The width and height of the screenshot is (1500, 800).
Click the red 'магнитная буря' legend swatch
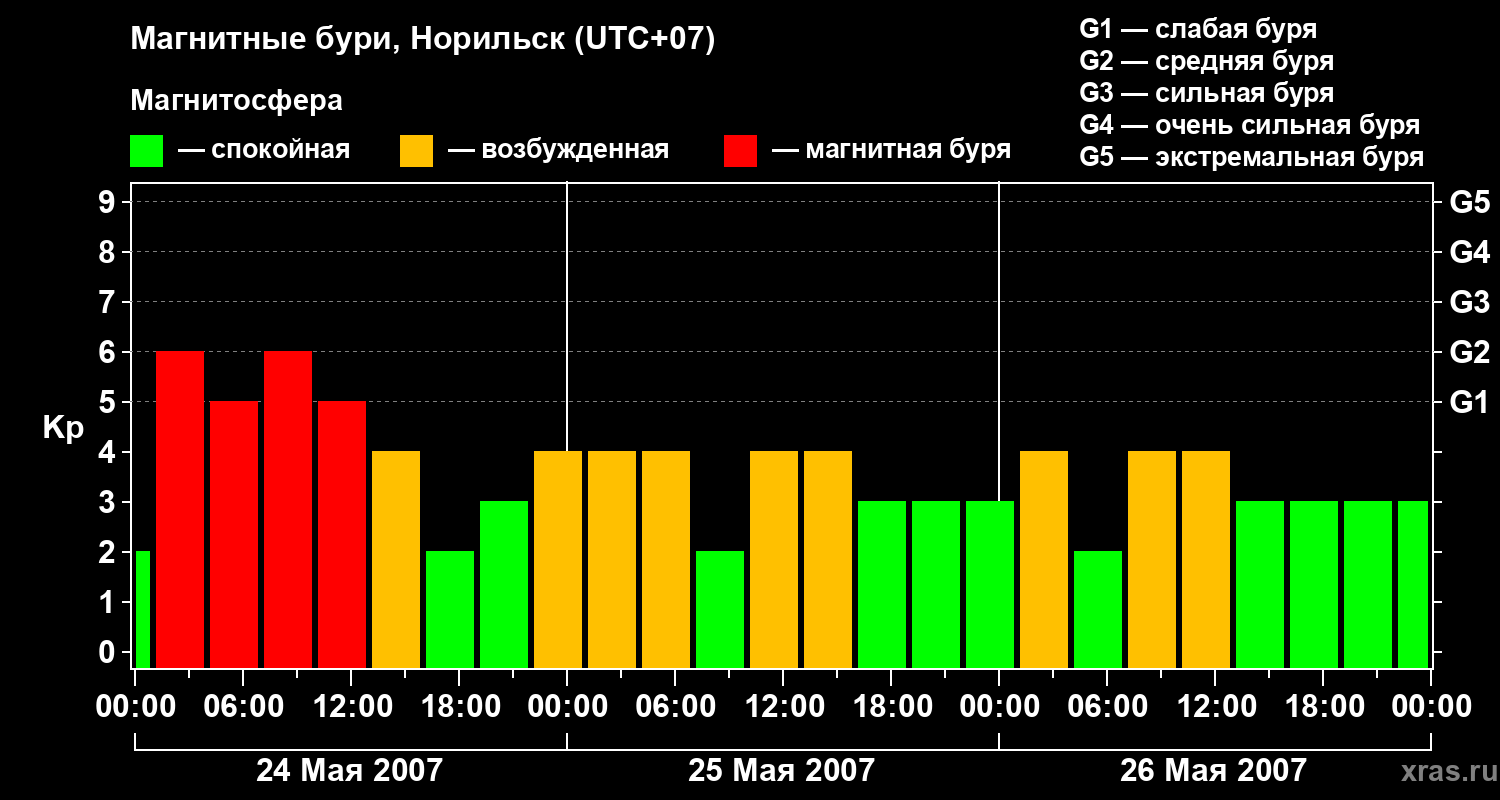[x=740, y=151]
